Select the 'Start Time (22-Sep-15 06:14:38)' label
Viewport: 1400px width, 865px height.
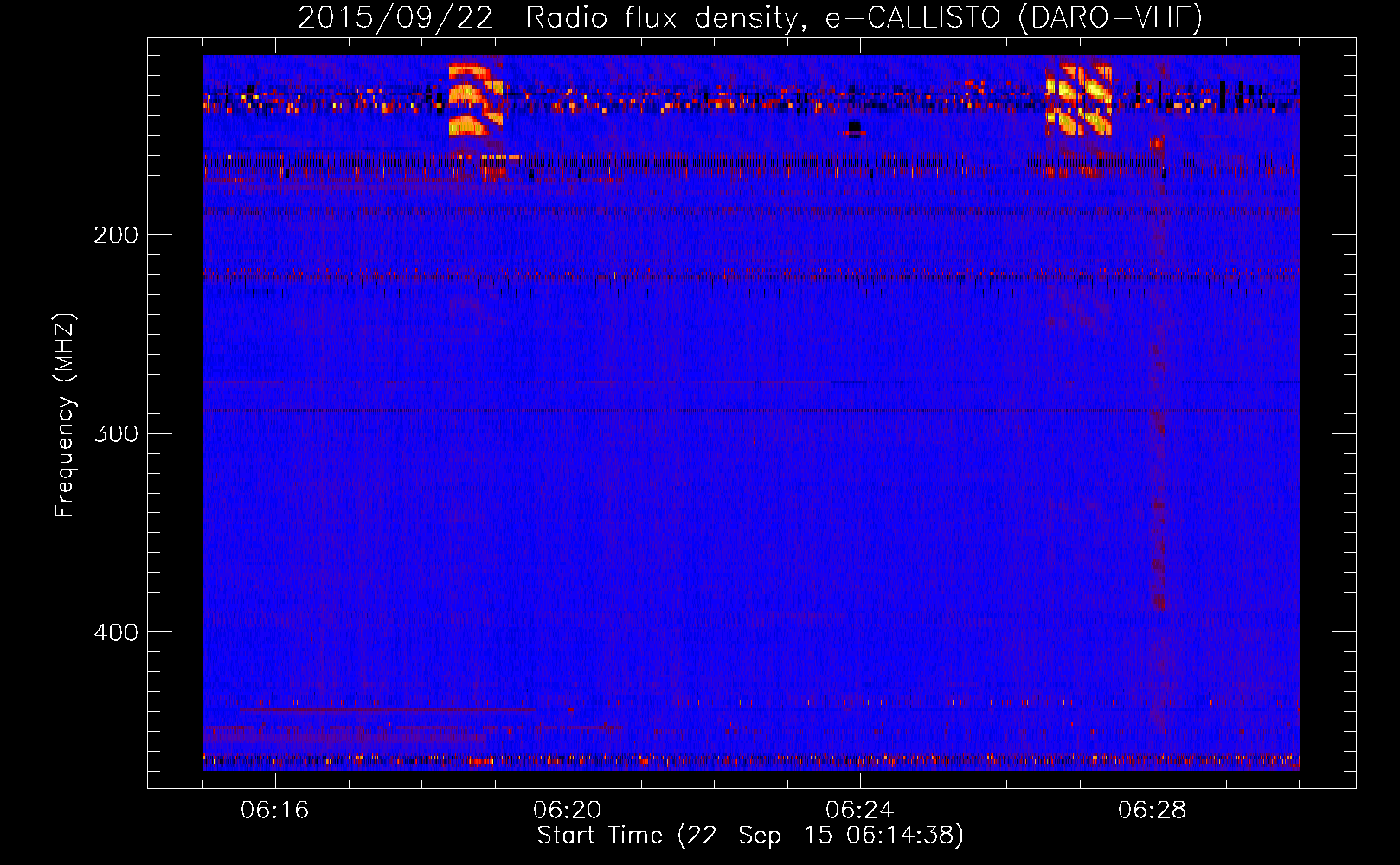[x=750, y=836]
